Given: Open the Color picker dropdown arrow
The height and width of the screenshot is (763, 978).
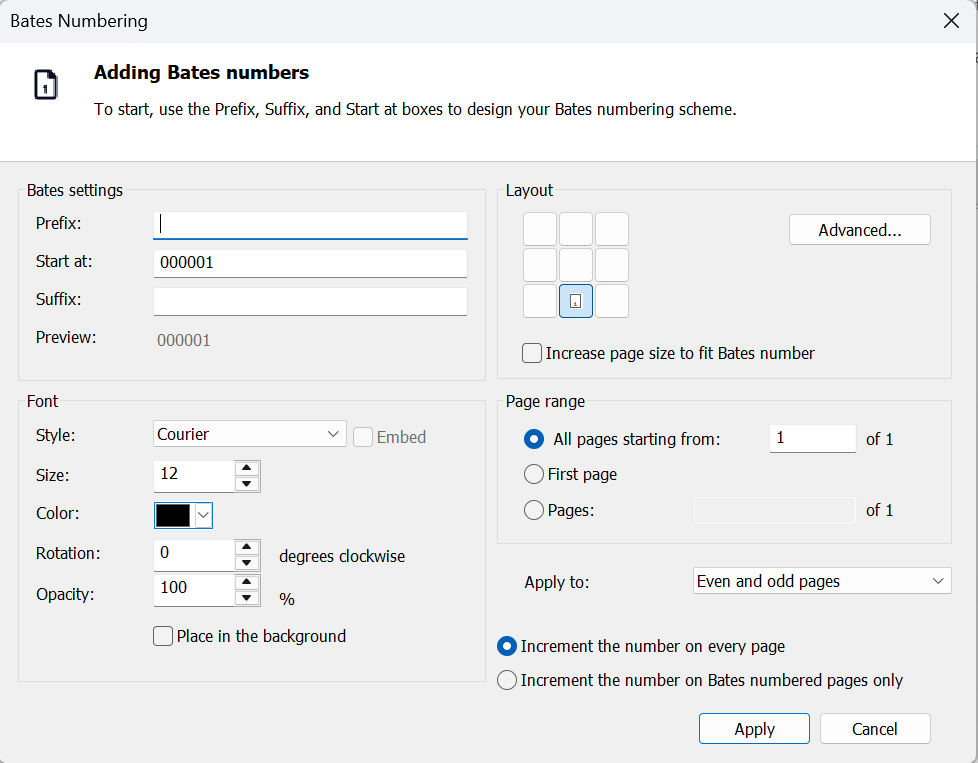Looking at the screenshot, I should pos(203,515).
